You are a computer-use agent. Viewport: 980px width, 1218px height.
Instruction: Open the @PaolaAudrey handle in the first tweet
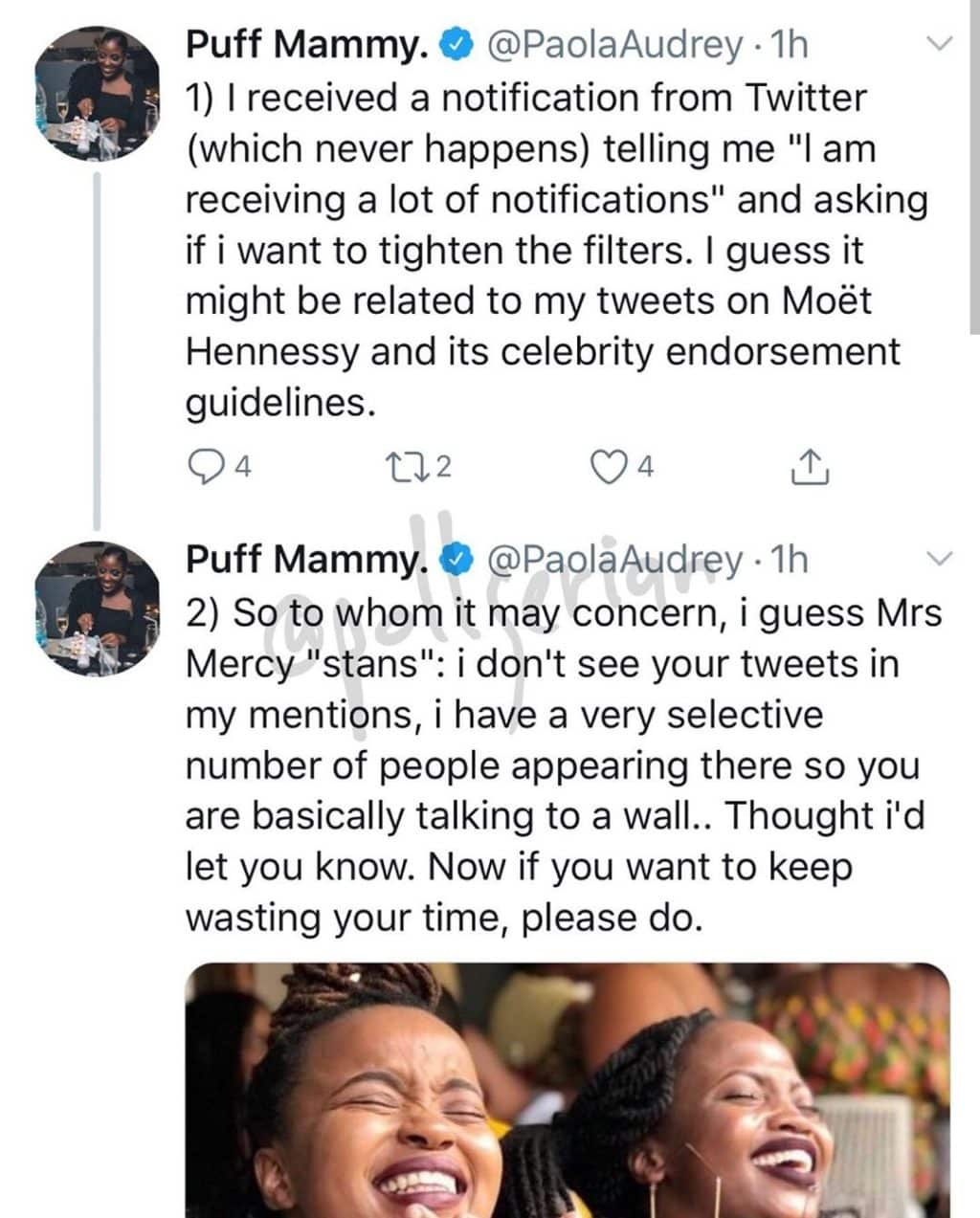pyautogui.click(x=614, y=44)
